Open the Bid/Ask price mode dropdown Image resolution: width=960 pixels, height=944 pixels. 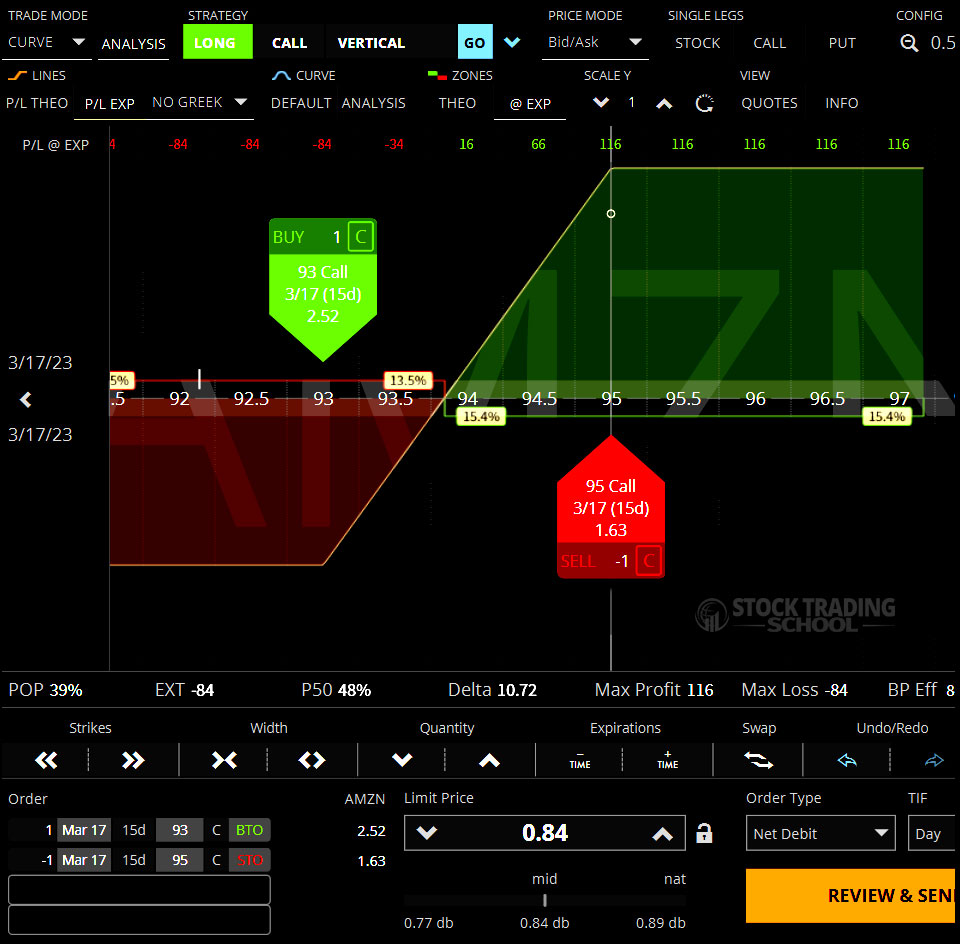[594, 42]
